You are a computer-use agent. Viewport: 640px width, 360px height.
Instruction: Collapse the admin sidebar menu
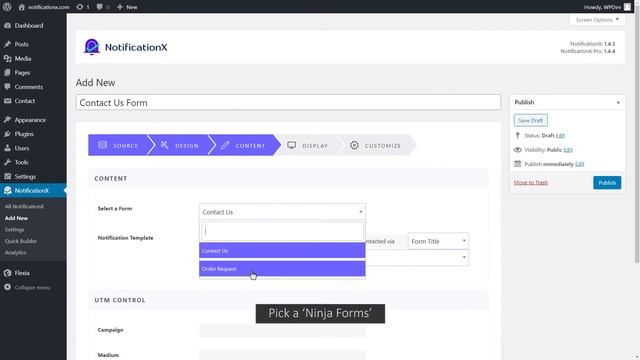pyautogui.click(x=27, y=287)
